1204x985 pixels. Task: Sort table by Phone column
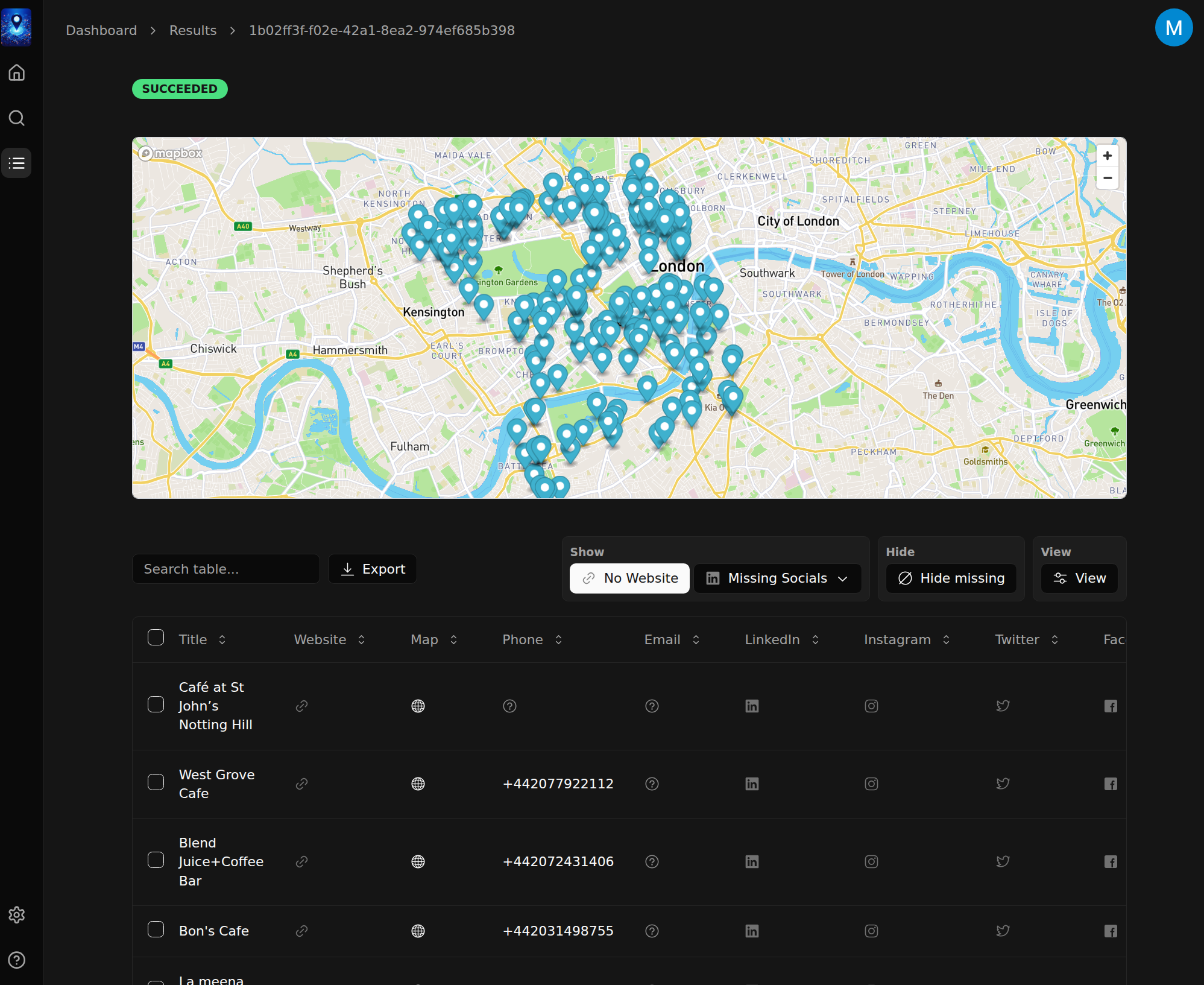click(x=532, y=639)
